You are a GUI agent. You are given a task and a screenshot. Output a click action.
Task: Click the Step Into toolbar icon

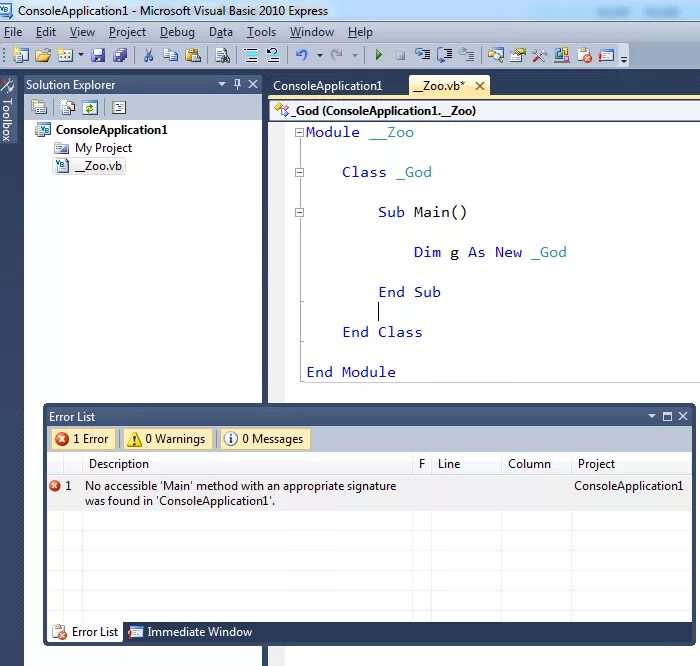click(x=422, y=55)
